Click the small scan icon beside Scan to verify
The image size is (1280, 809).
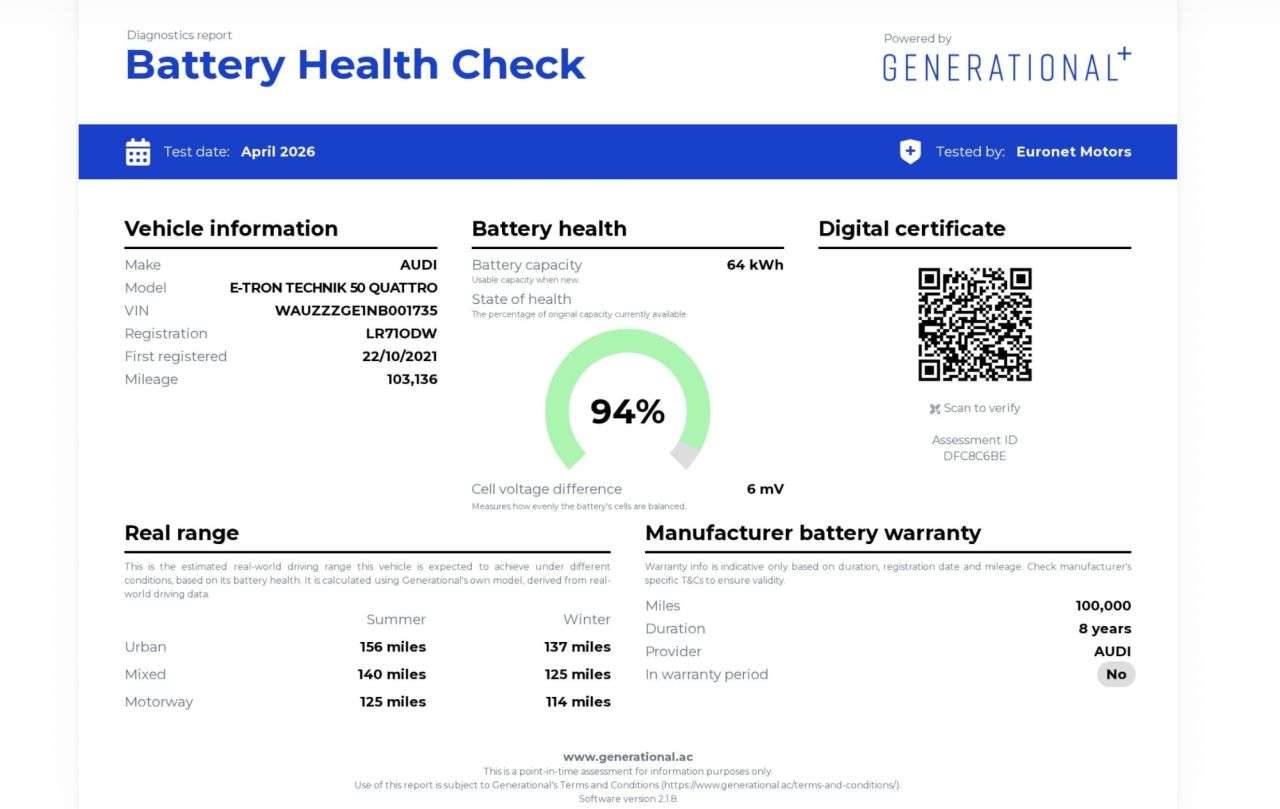pyautogui.click(x=934, y=408)
